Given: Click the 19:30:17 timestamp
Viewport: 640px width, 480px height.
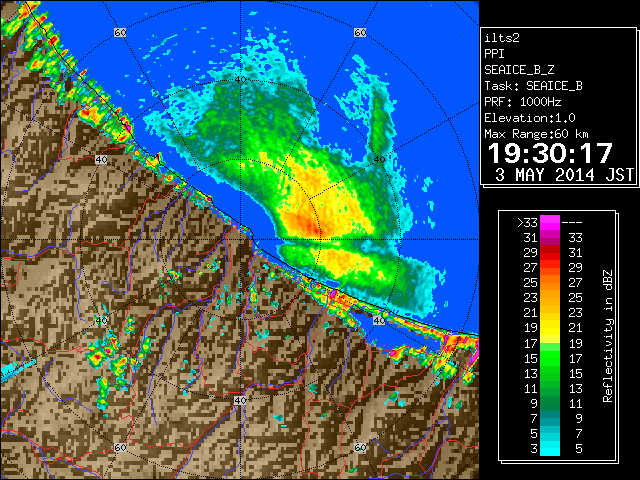Looking at the screenshot, I should [x=550, y=153].
